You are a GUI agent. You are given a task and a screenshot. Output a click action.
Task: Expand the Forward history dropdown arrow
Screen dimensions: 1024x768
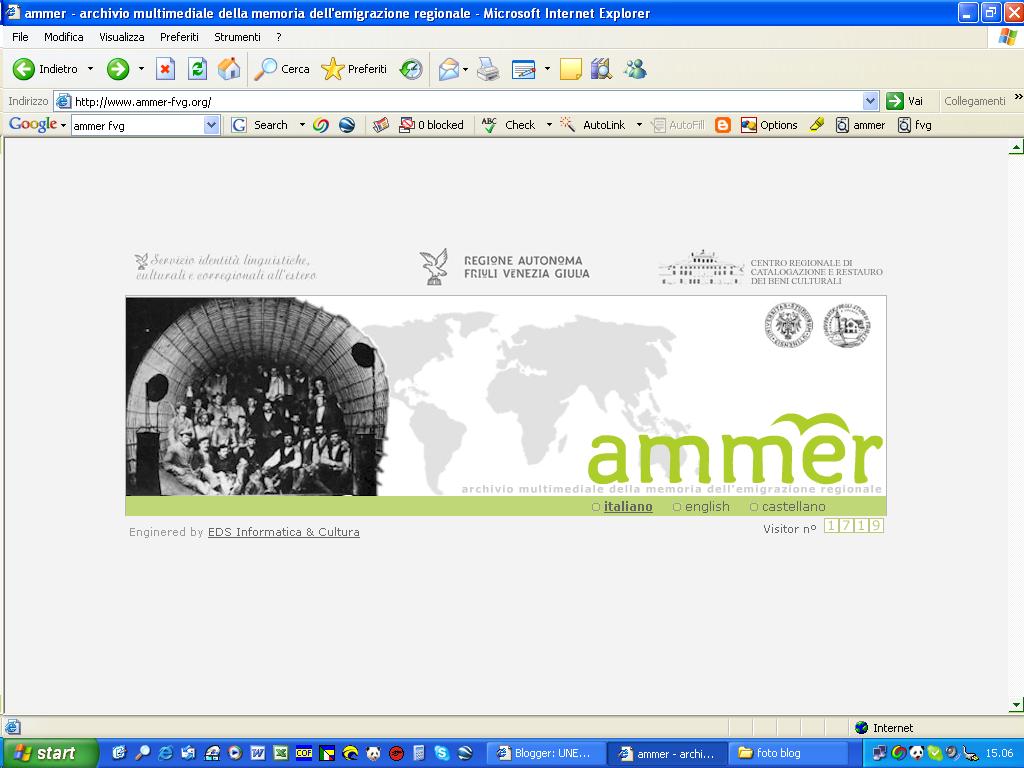coord(141,69)
